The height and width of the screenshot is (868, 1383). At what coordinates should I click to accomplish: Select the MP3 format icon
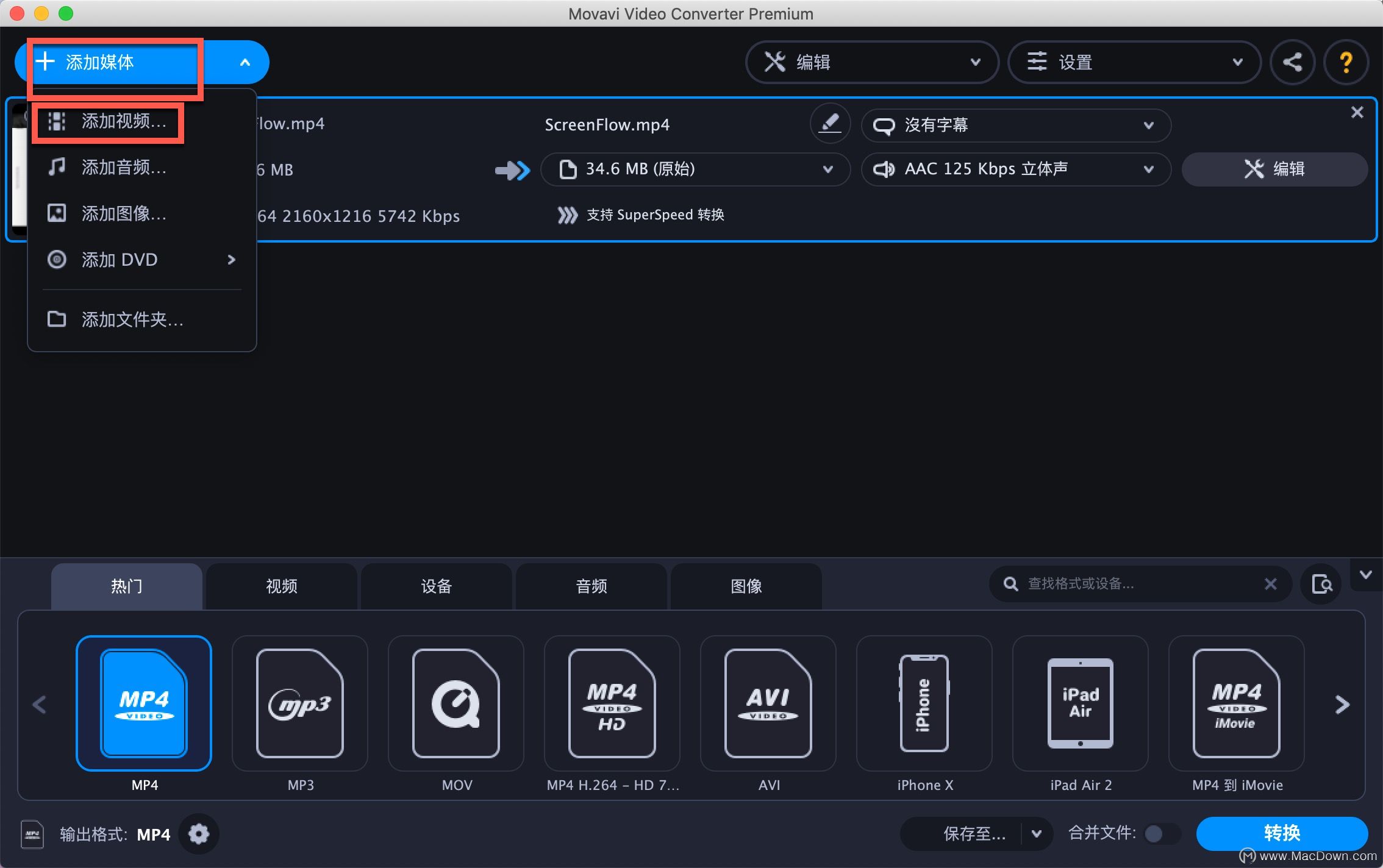(300, 703)
